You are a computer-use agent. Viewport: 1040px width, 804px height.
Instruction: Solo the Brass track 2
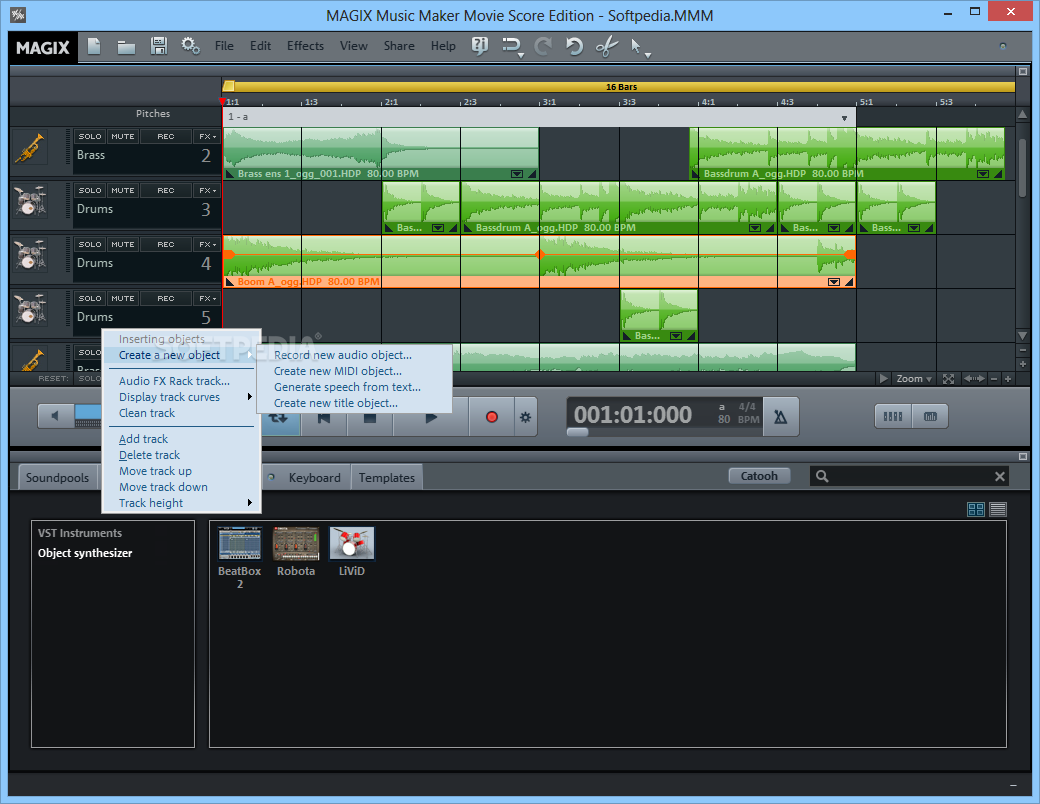(x=90, y=136)
